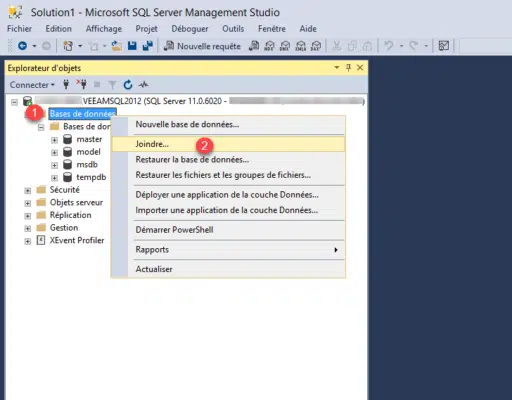
Task: Choose Démarrer PowerShell from context menu
Action: (x=228, y=230)
